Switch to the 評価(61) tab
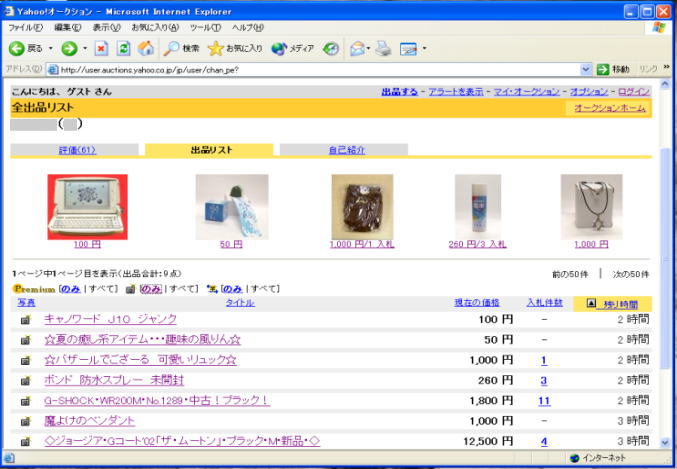This screenshot has height=469, width=677. (77, 150)
